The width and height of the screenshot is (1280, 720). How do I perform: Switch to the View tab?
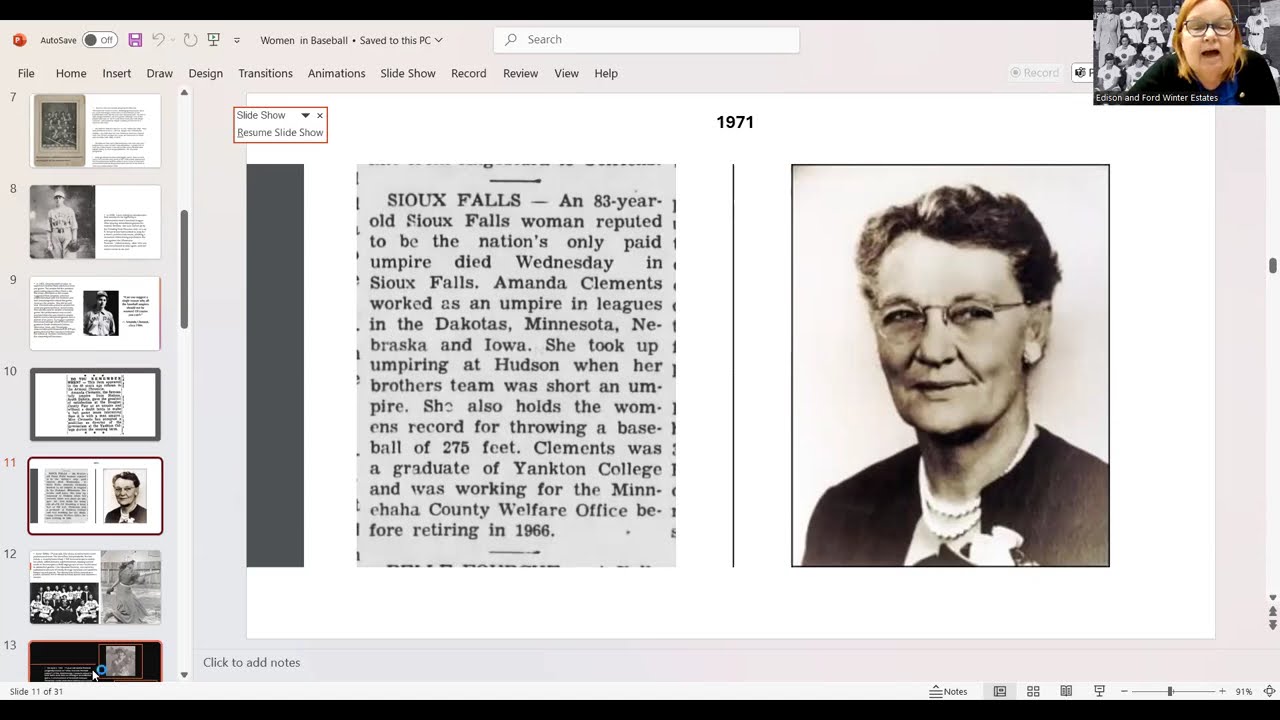(x=566, y=73)
